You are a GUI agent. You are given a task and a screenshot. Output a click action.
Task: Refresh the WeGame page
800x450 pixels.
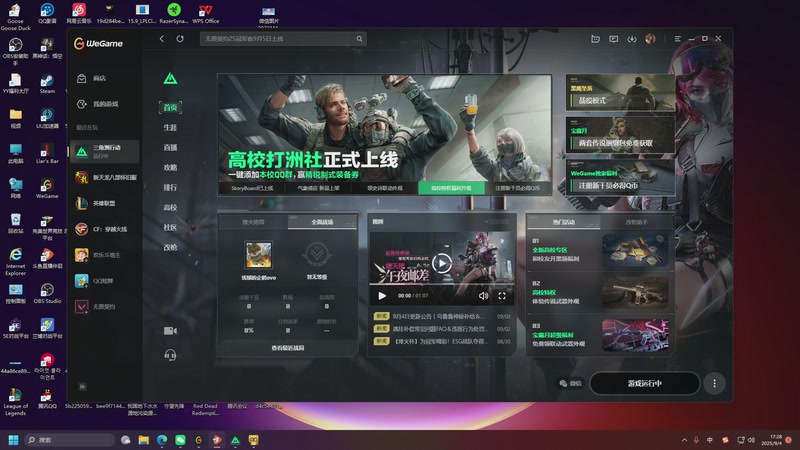click(180, 39)
